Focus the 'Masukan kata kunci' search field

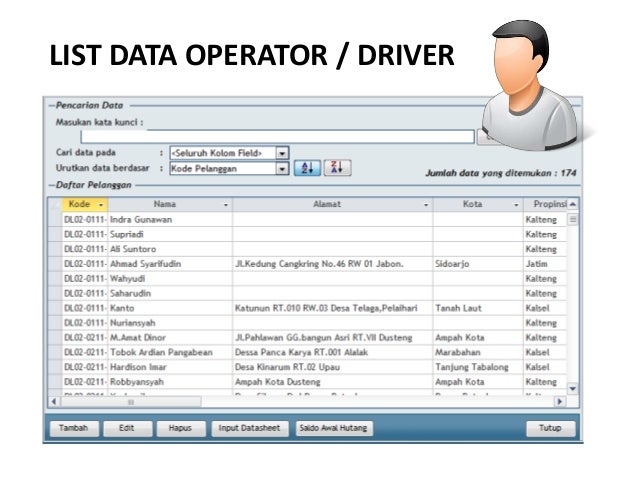tap(277, 137)
